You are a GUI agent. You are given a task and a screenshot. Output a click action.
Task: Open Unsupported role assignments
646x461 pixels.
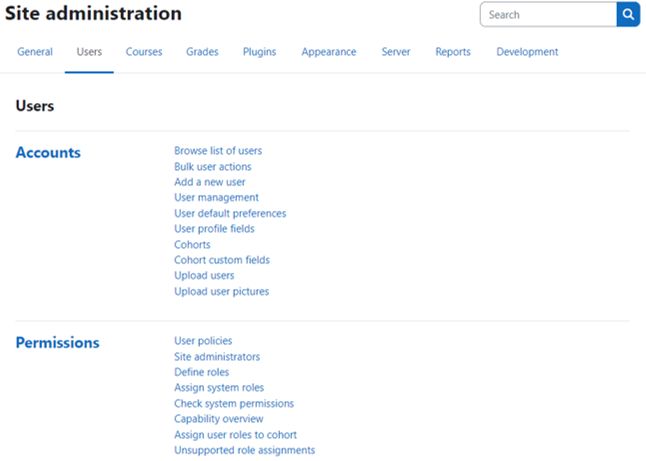coord(244,450)
